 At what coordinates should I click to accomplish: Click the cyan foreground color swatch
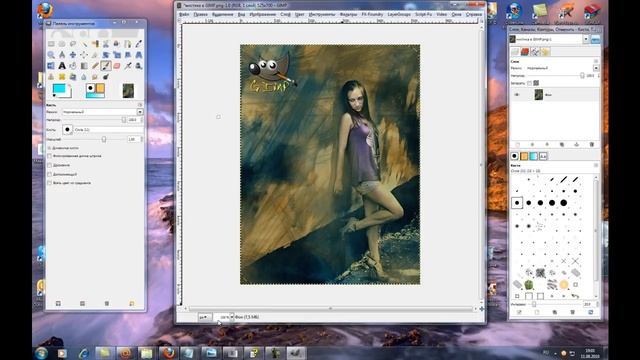60,89
